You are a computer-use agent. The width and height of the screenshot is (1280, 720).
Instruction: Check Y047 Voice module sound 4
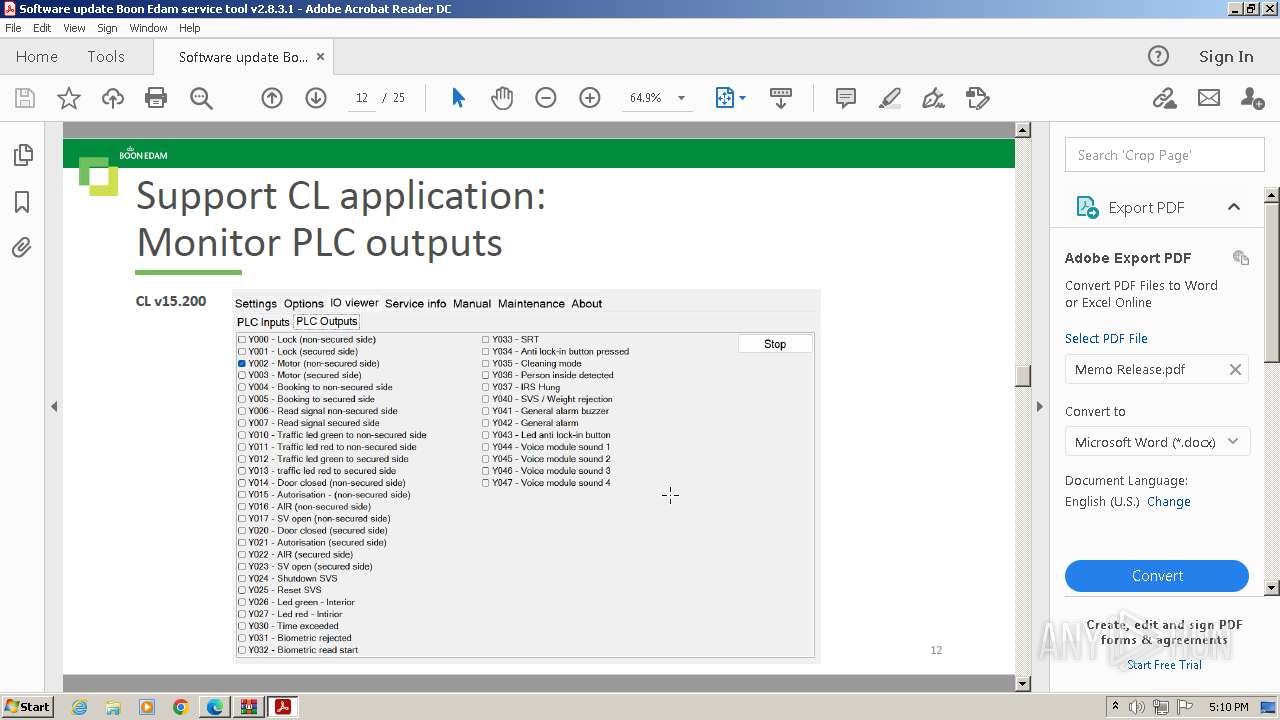pos(486,483)
